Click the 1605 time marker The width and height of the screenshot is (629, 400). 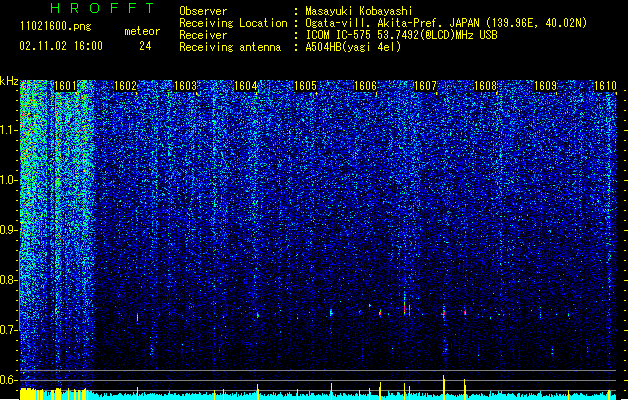pos(305,86)
